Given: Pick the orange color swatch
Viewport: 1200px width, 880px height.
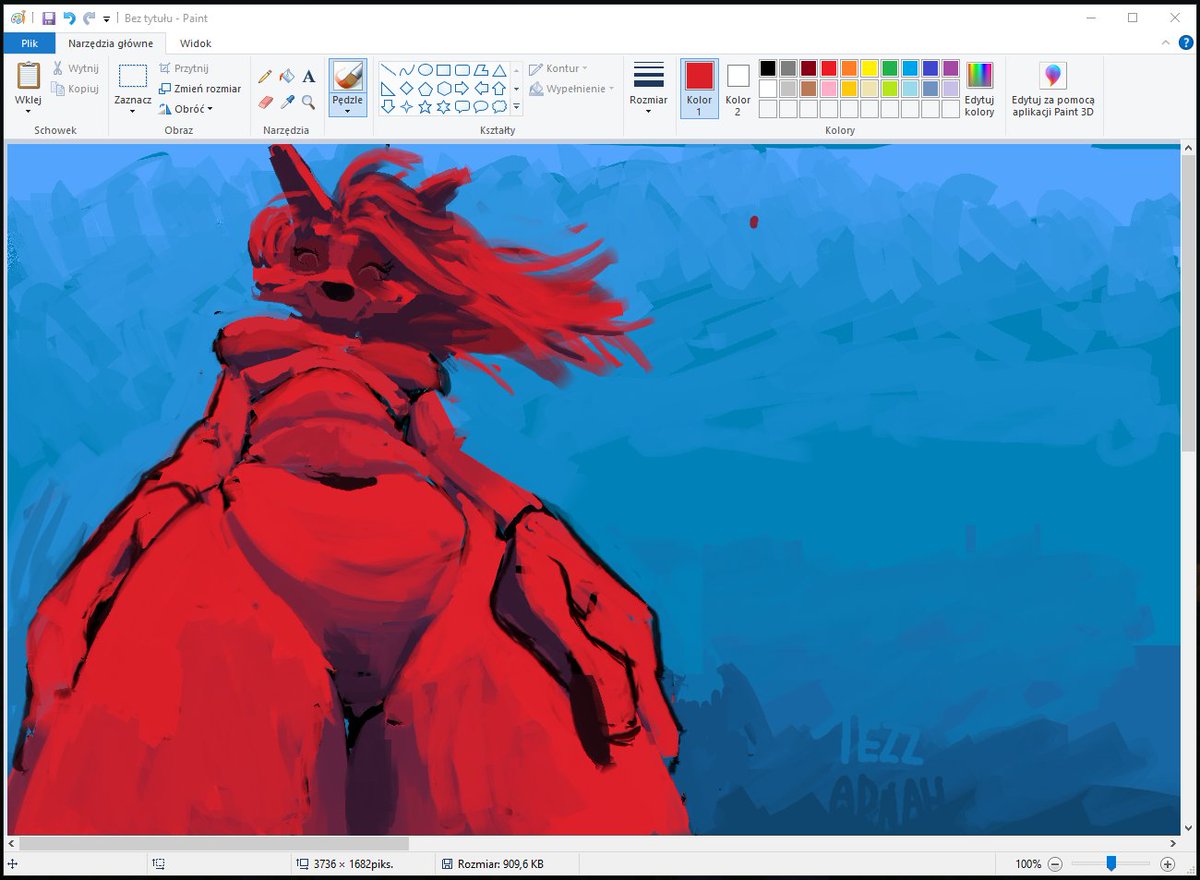Looking at the screenshot, I should (x=849, y=68).
